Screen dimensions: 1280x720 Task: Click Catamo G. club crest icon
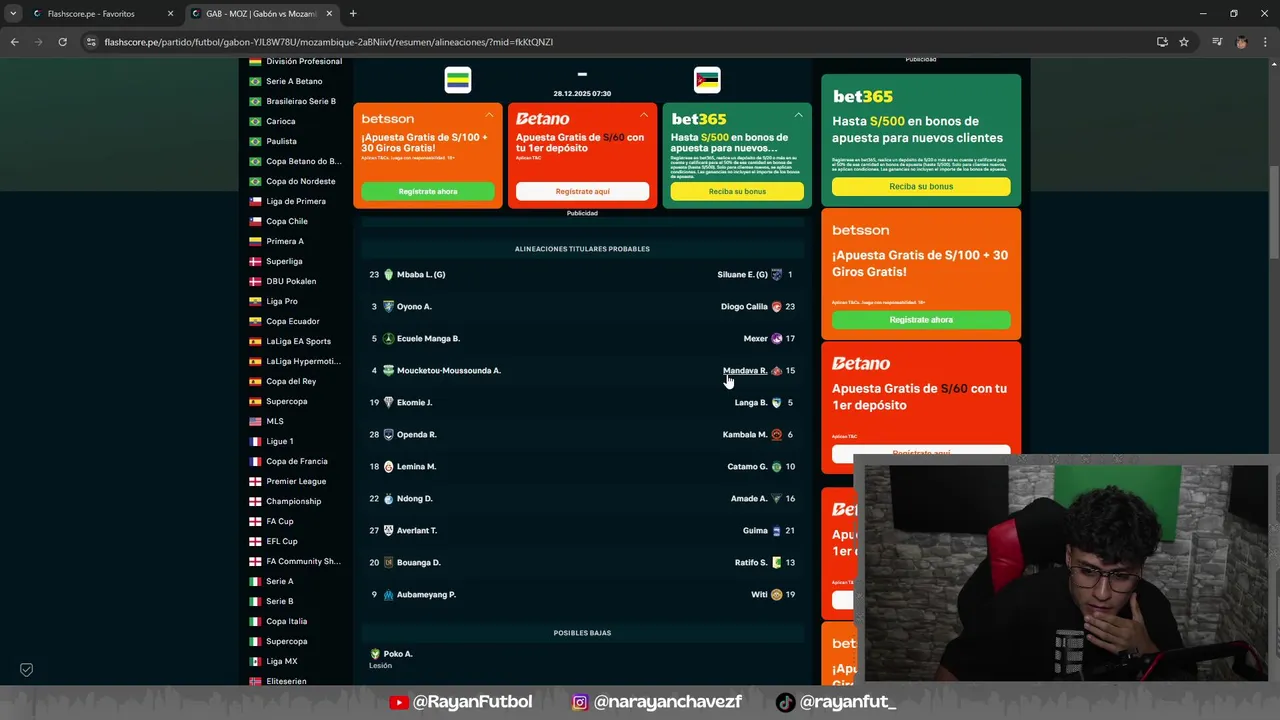click(x=776, y=466)
